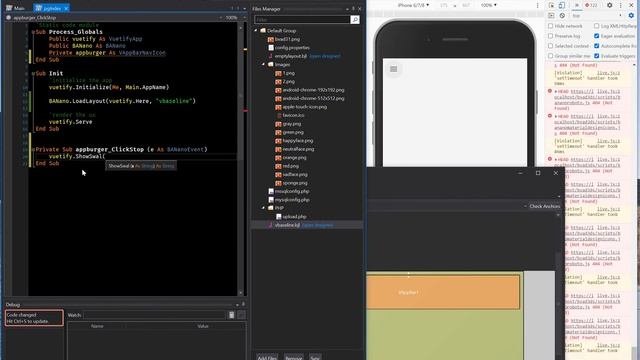
Task: Open the iPhone 6/7/8 device dropdown
Action: [413, 5]
